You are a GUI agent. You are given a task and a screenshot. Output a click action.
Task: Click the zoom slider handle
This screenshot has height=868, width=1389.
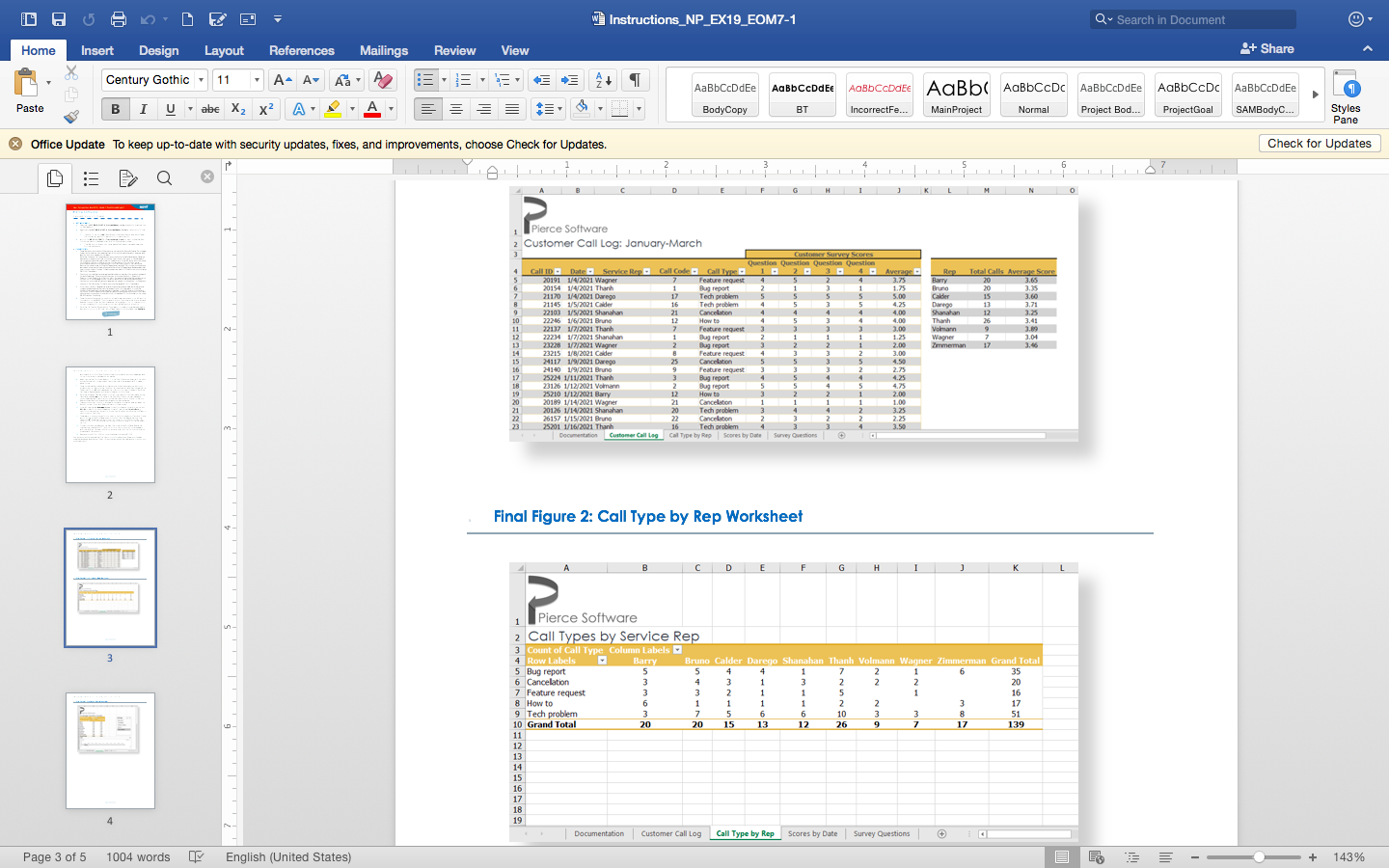[x=1260, y=856]
